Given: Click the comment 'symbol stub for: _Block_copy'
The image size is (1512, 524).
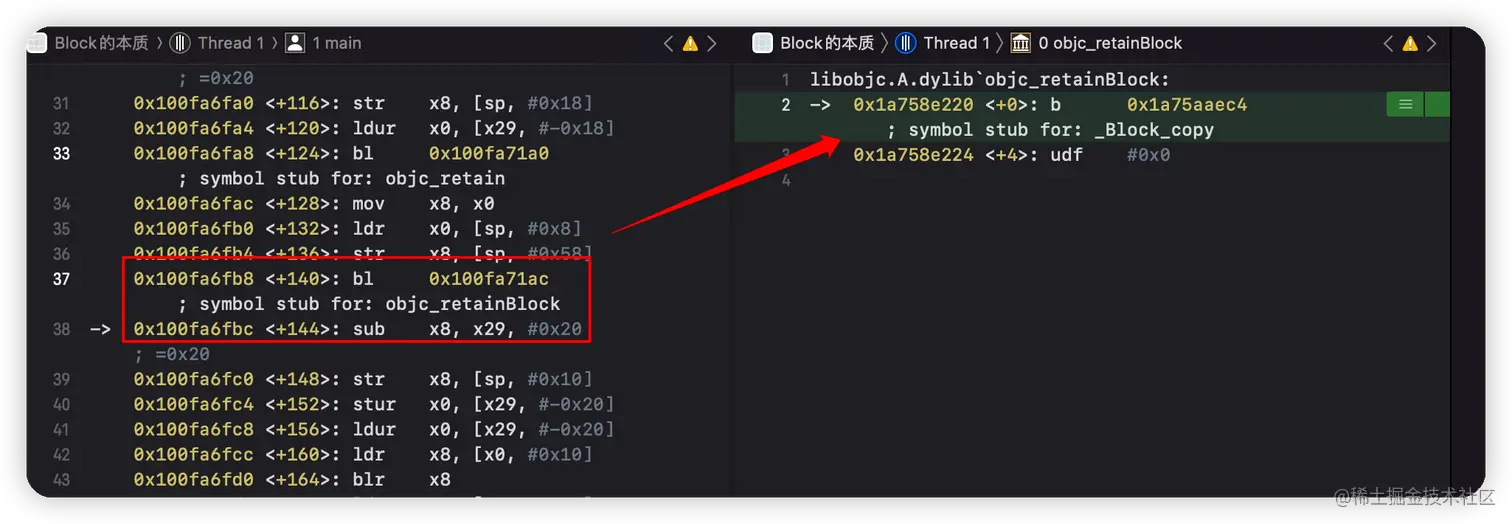Looking at the screenshot, I should 1050,130.
